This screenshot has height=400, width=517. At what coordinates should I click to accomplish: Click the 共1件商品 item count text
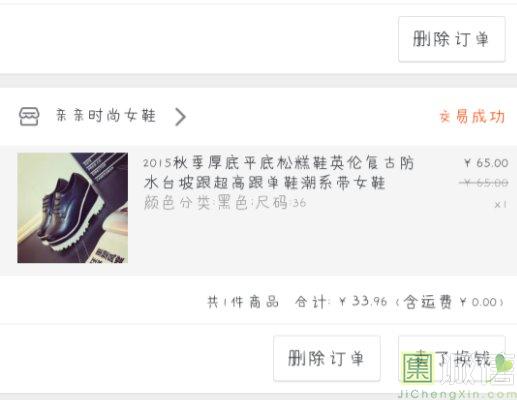243,302
